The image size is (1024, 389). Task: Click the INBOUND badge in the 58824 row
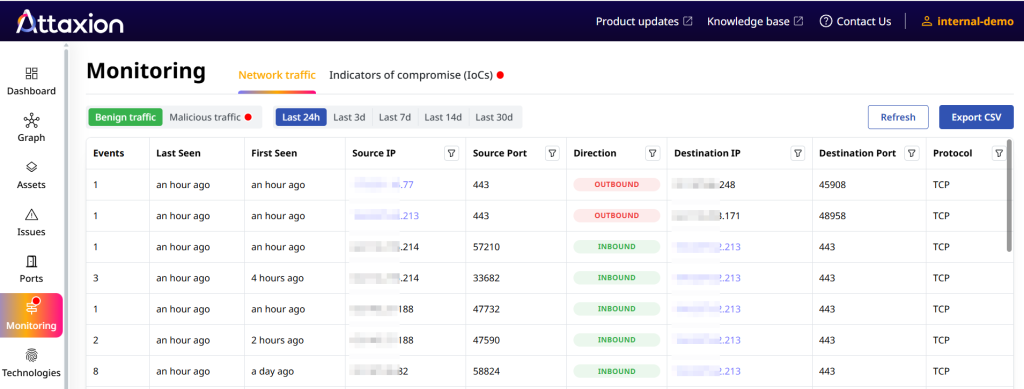(x=616, y=371)
